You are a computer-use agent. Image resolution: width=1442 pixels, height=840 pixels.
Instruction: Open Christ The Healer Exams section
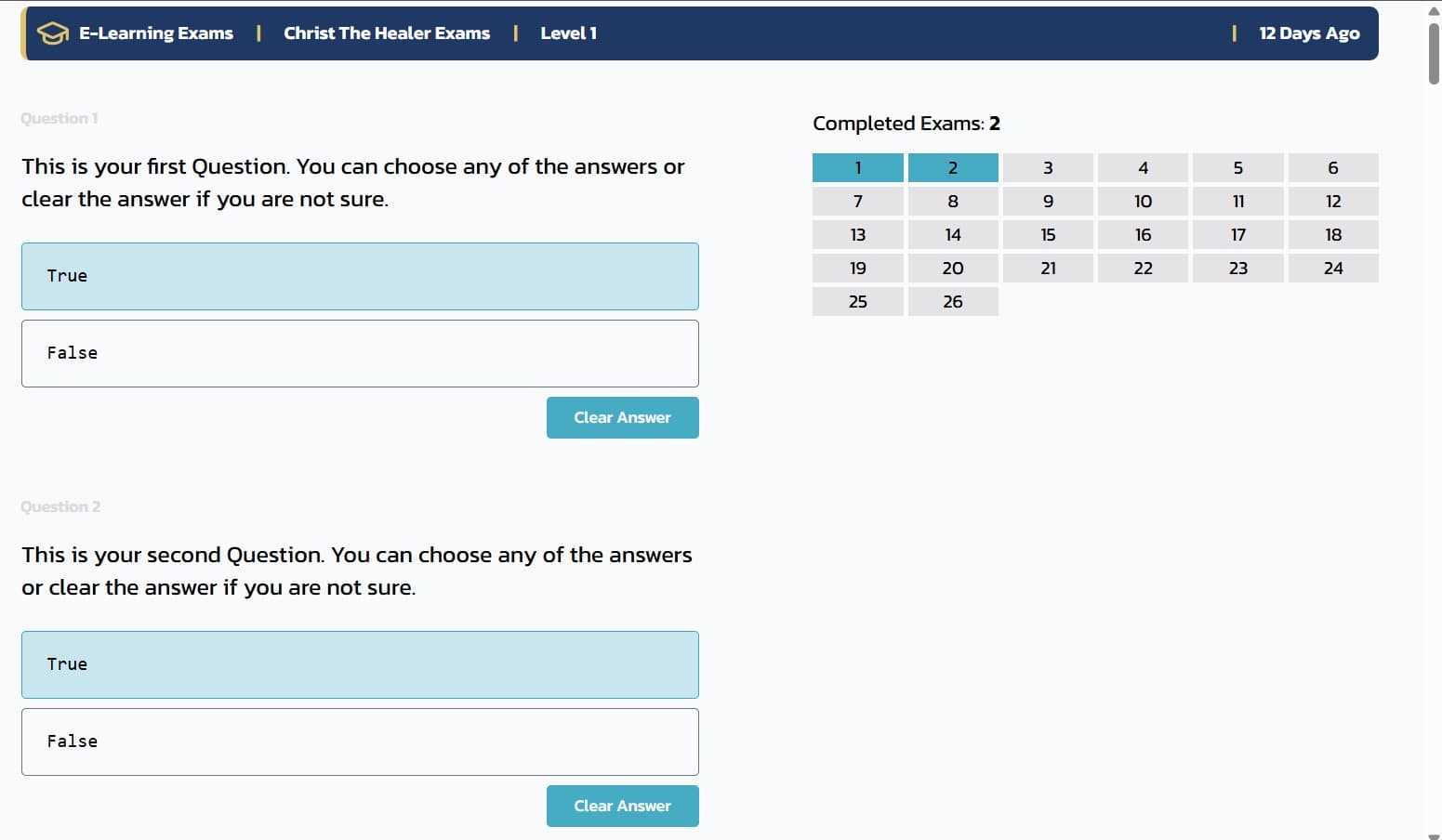coord(387,33)
